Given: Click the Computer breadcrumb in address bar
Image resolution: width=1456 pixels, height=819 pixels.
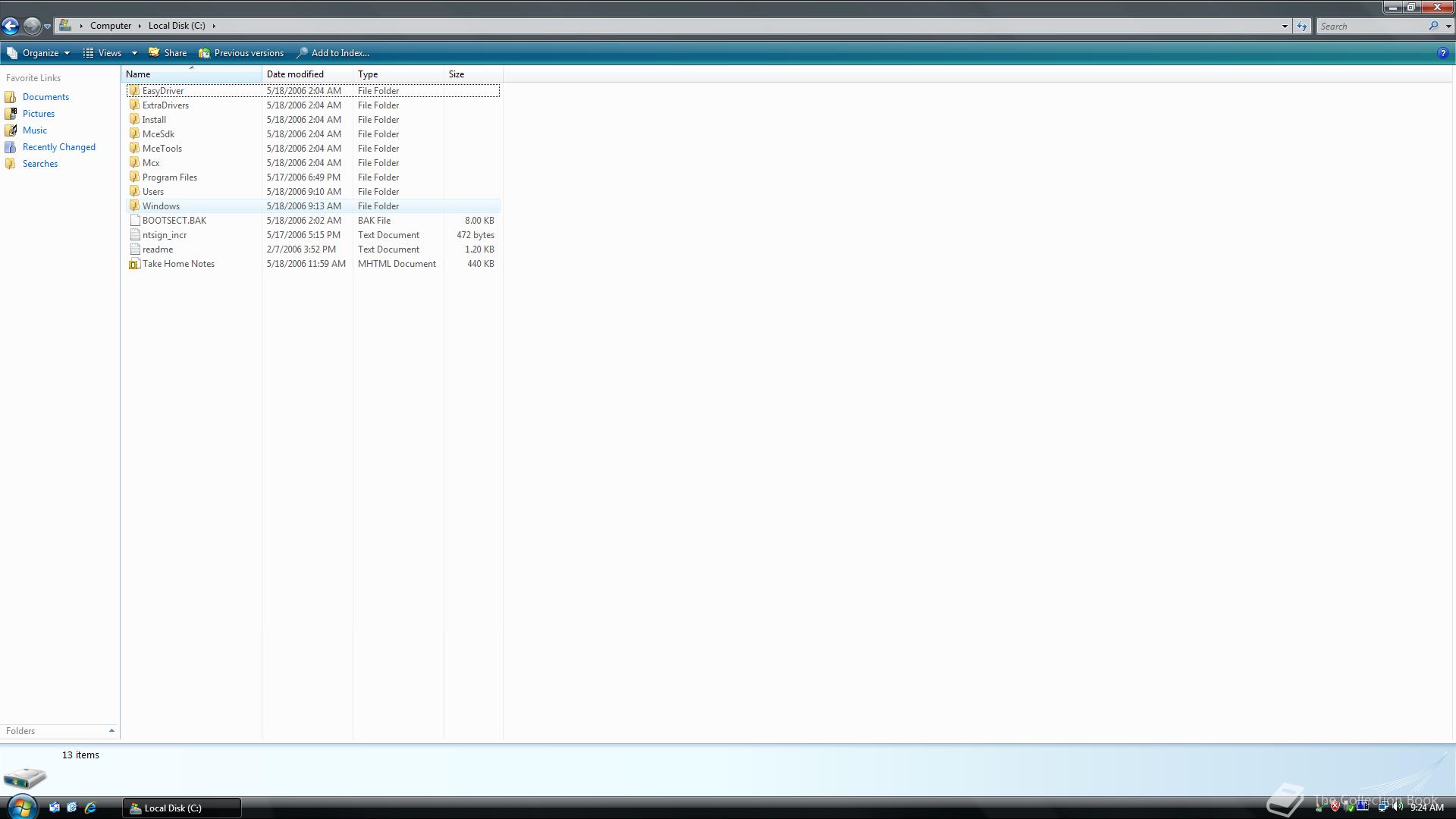Looking at the screenshot, I should pos(111,26).
